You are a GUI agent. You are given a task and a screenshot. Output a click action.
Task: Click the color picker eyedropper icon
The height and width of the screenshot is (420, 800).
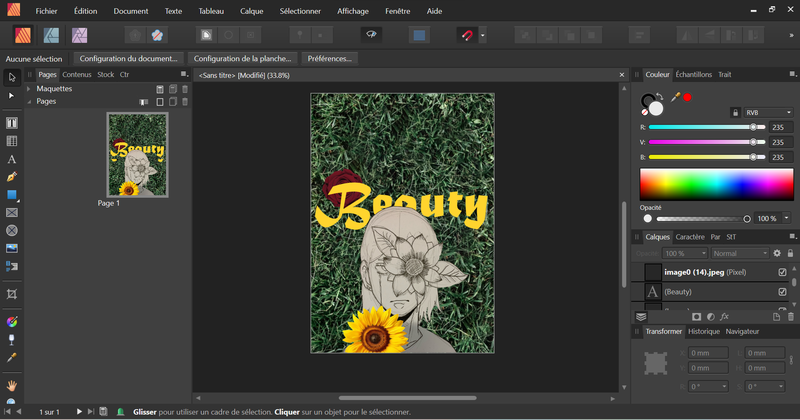pyautogui.click(x=676, y=97)
